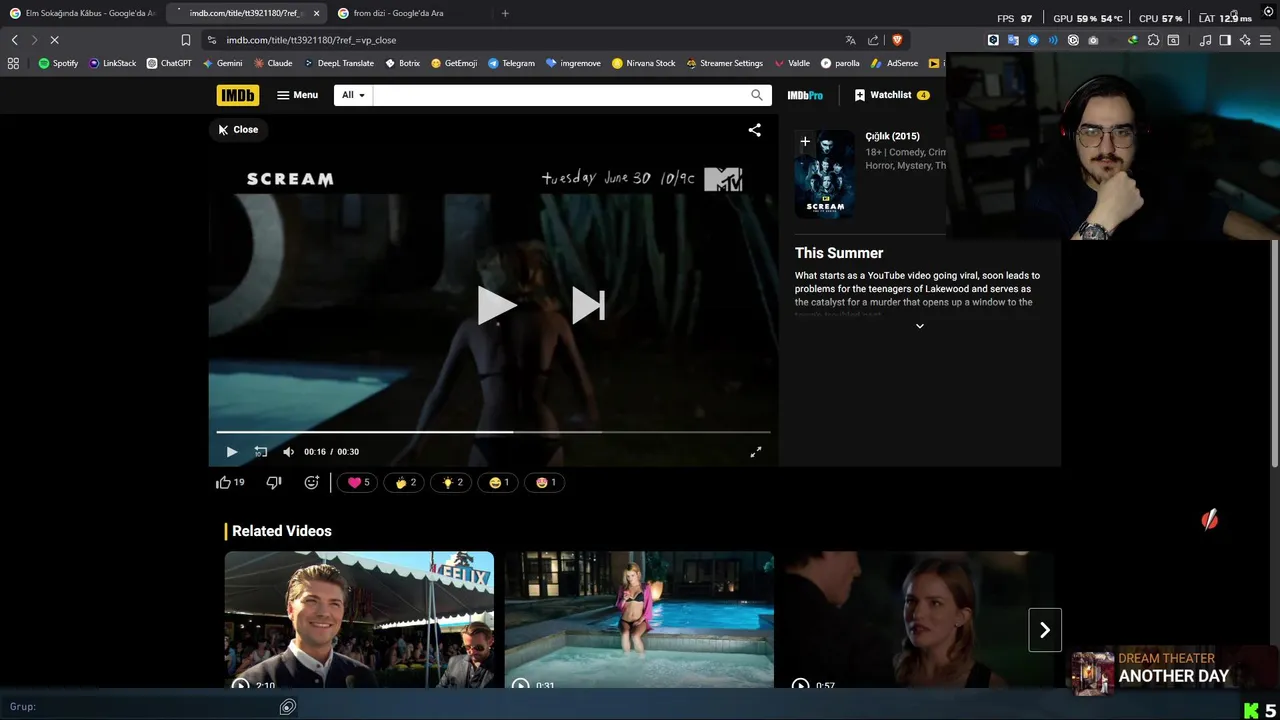Click the camera screenshot extension icon
This screenshot has height=720, width=1280.
[1093, 40]
